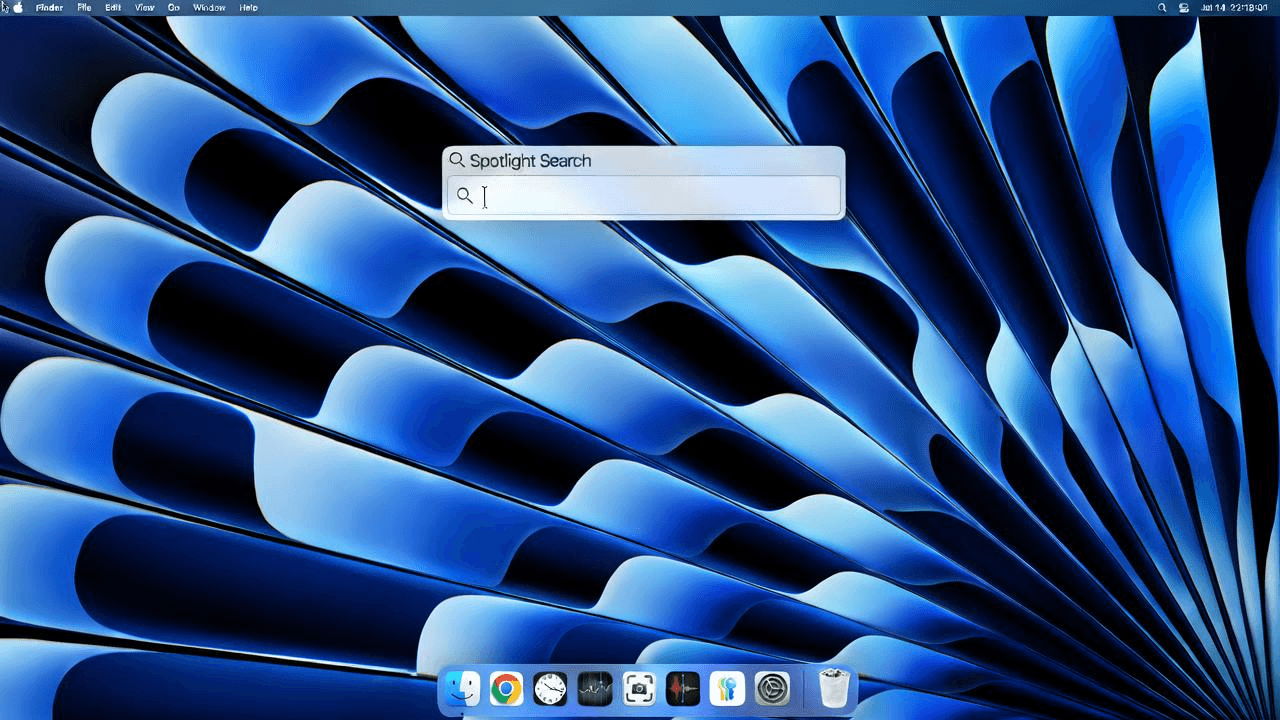Image resolution: width=1280 pixels, height=720 pixels.
Task: Open the Go menu
Action: (174, 7)
